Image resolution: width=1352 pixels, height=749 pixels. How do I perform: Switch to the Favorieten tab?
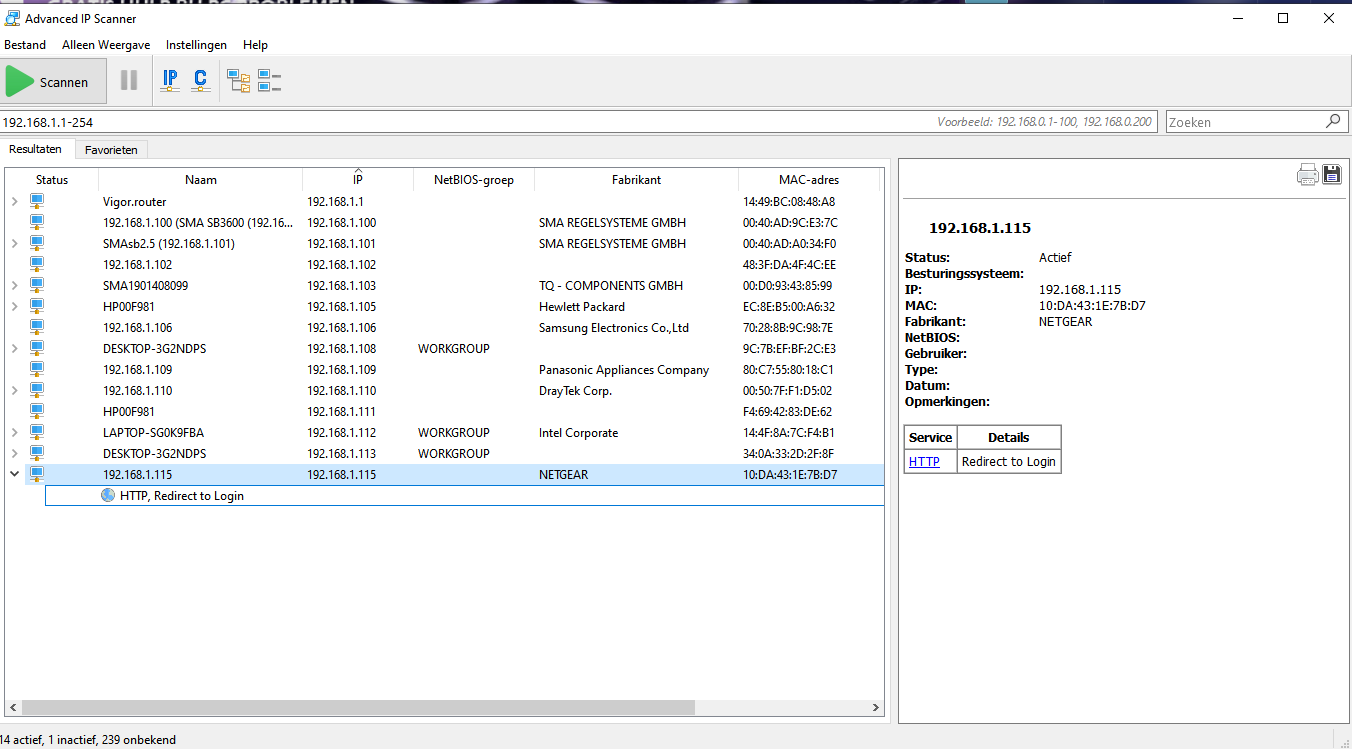tap(111, 149)
